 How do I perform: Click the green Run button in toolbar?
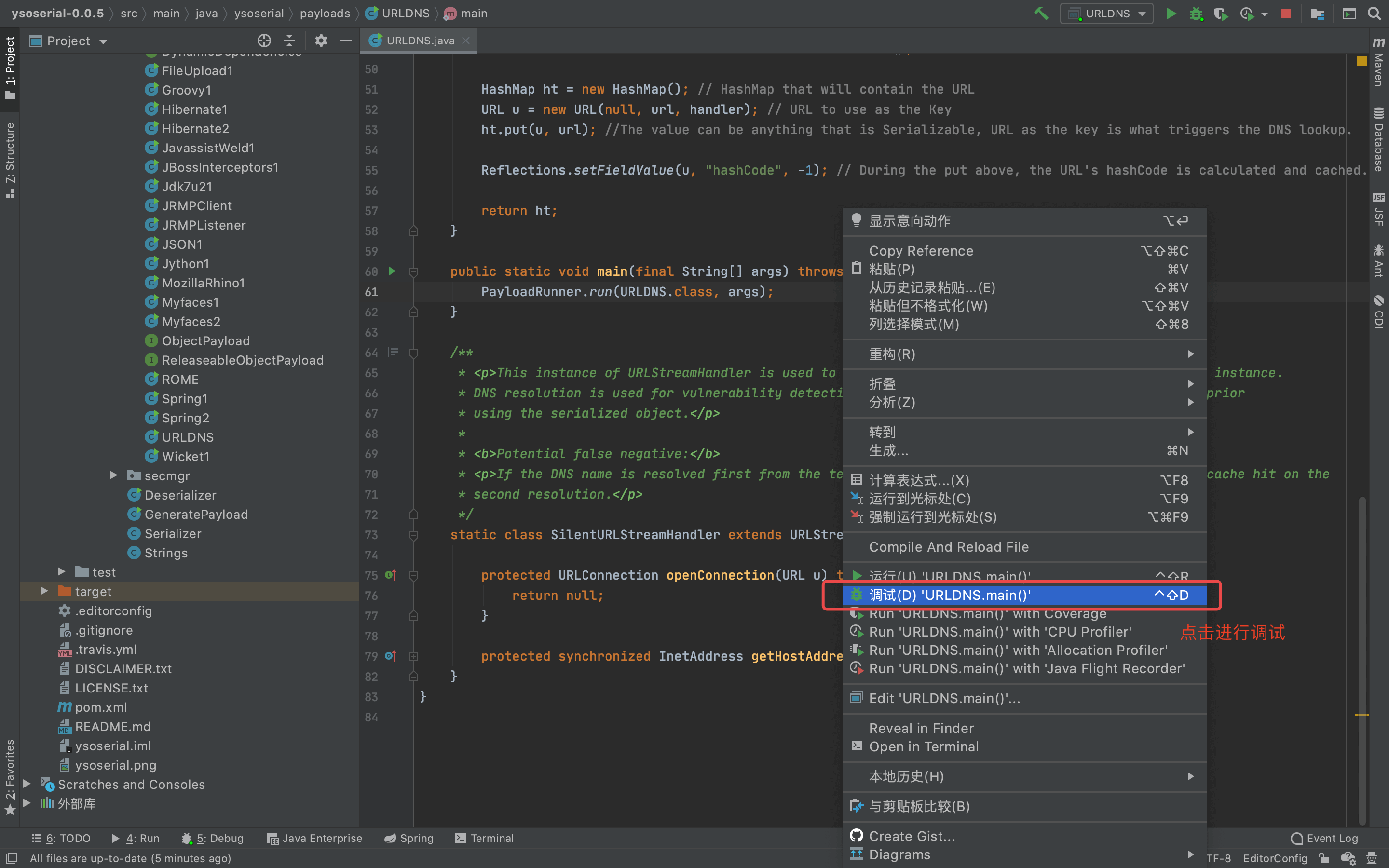click(x=1171, y=13)
